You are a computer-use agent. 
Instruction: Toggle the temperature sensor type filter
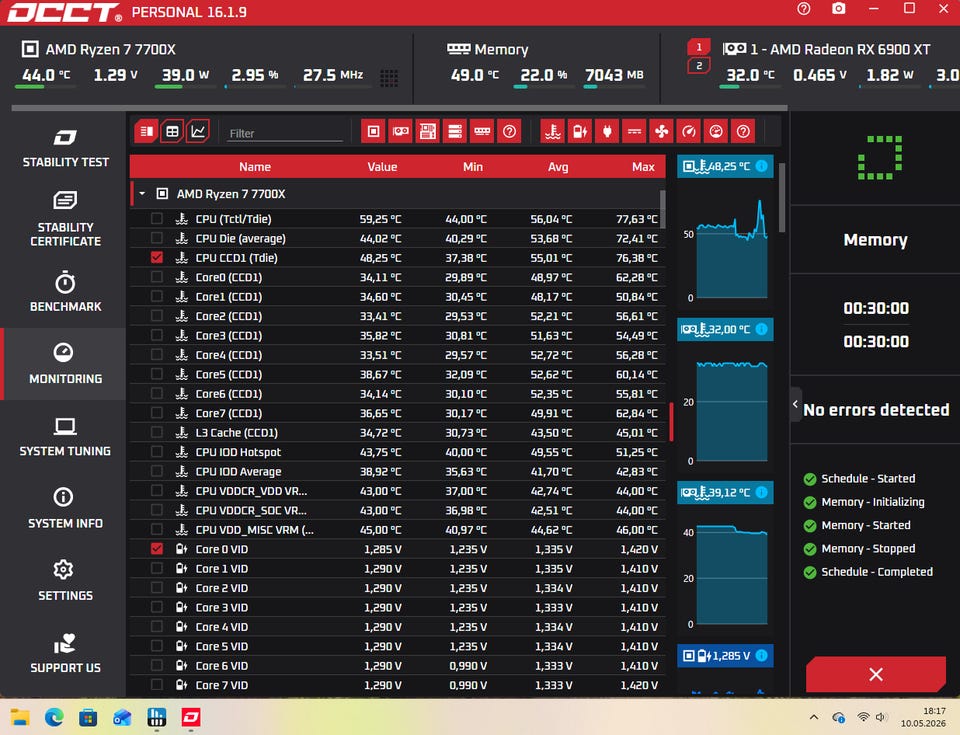[x=553, y=131]
